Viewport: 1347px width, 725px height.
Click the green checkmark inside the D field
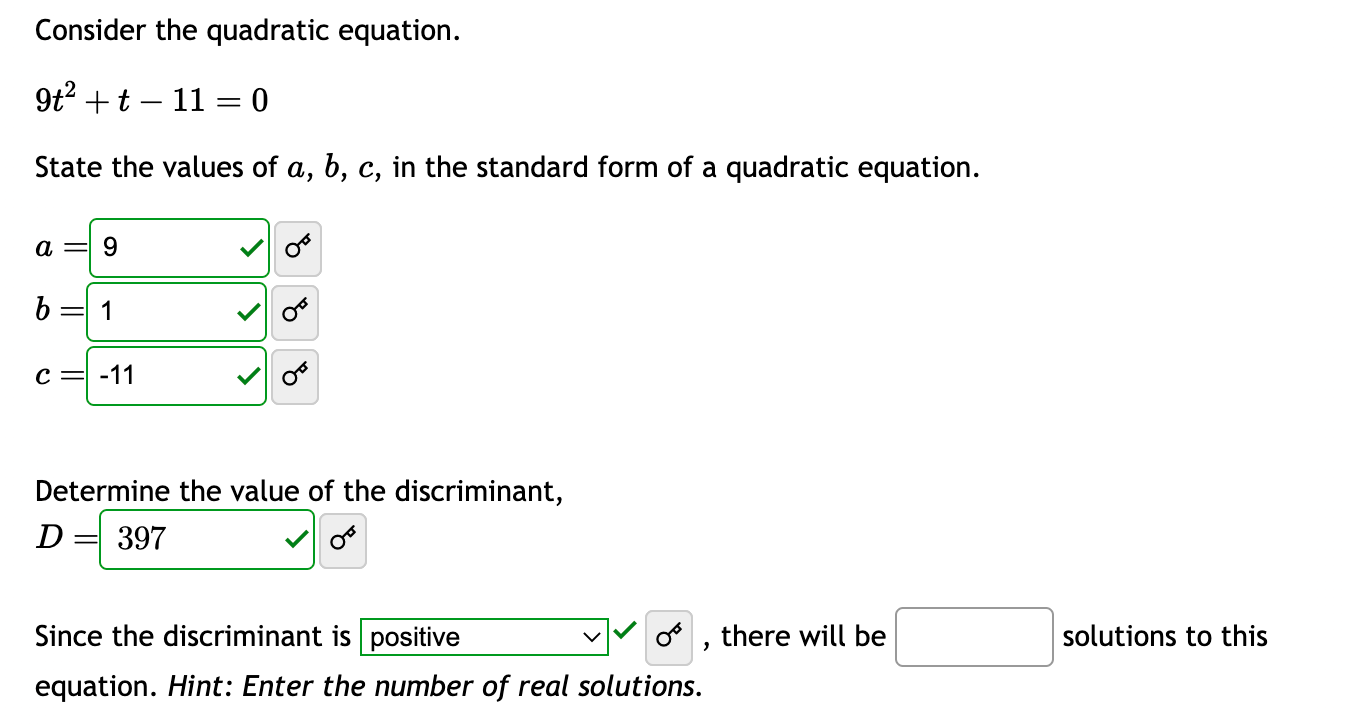point(296,539)
